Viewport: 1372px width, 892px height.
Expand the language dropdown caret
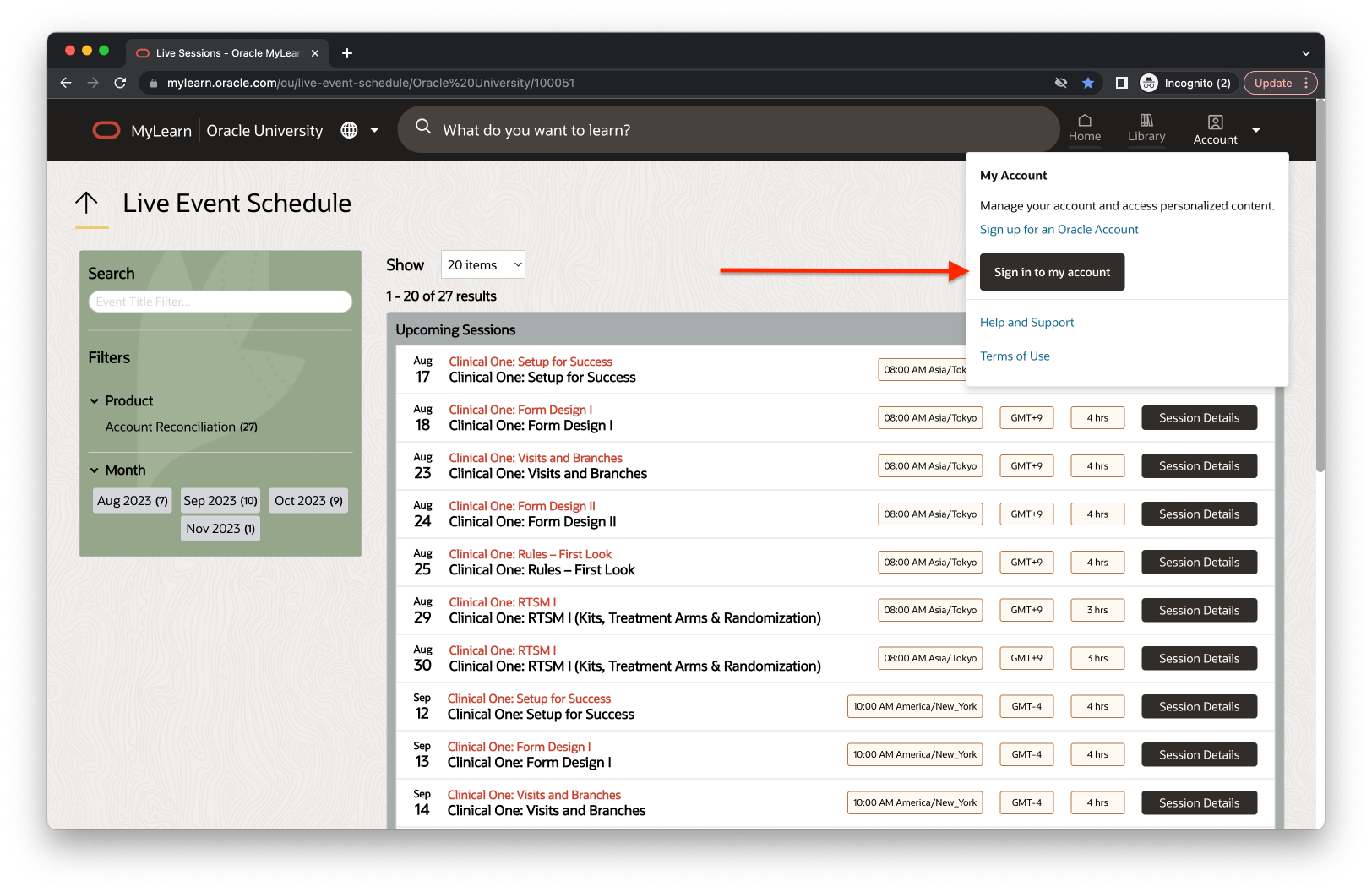(374, 130)
